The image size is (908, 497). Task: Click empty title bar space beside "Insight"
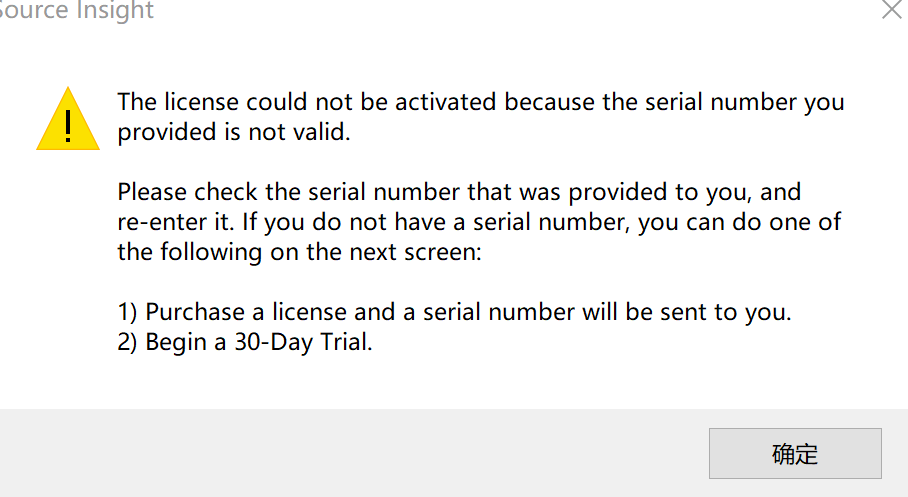515,10
